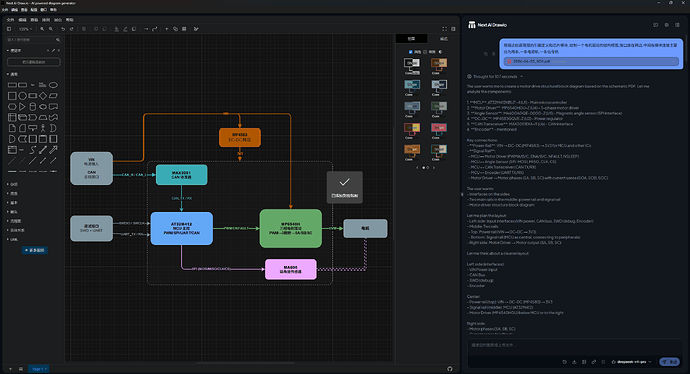Click the fill color bucket icon

(x=117, y=29)
